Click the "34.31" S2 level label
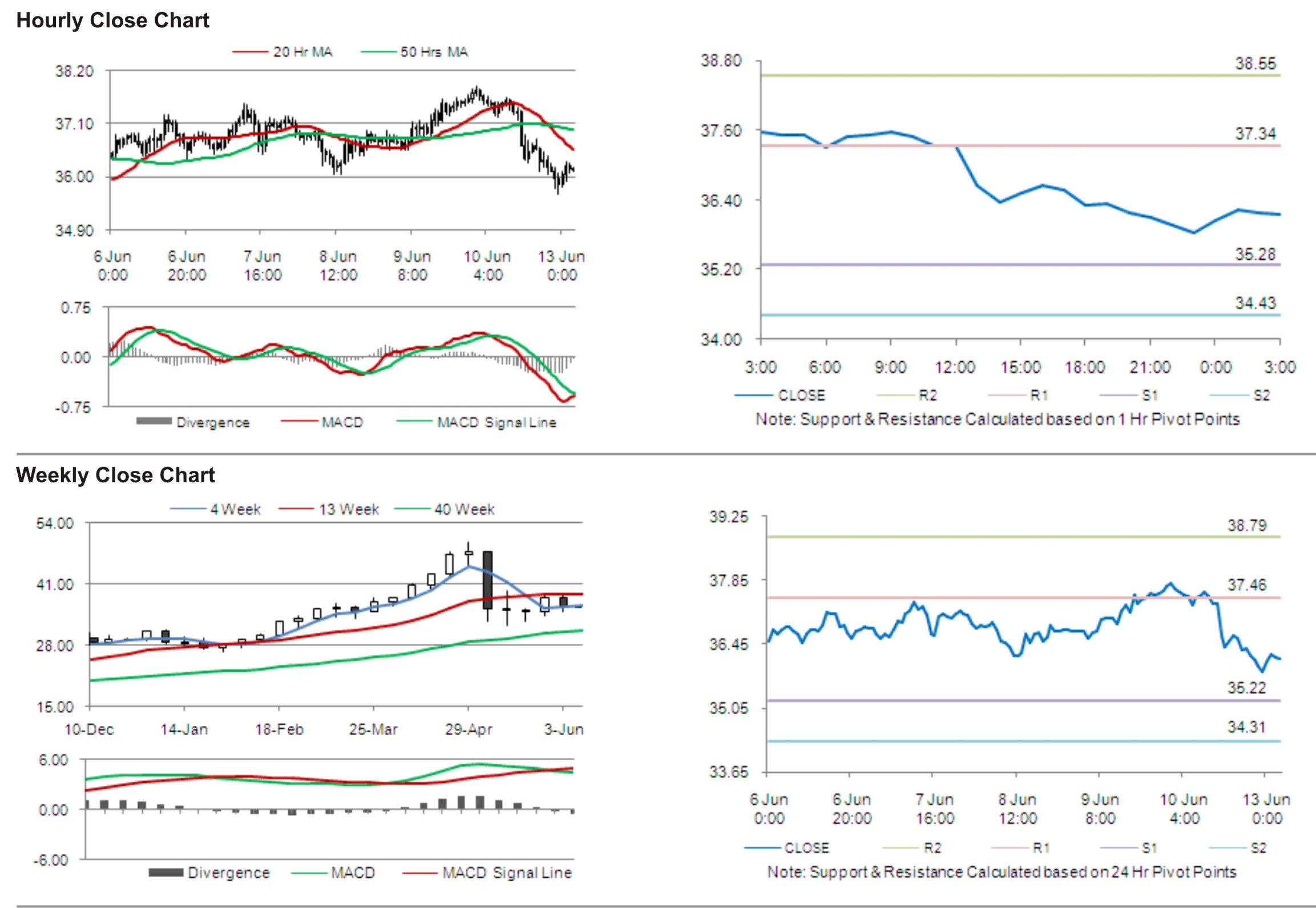The width and height of the screenshot is (1316, 908). [x=1247, y=727]
